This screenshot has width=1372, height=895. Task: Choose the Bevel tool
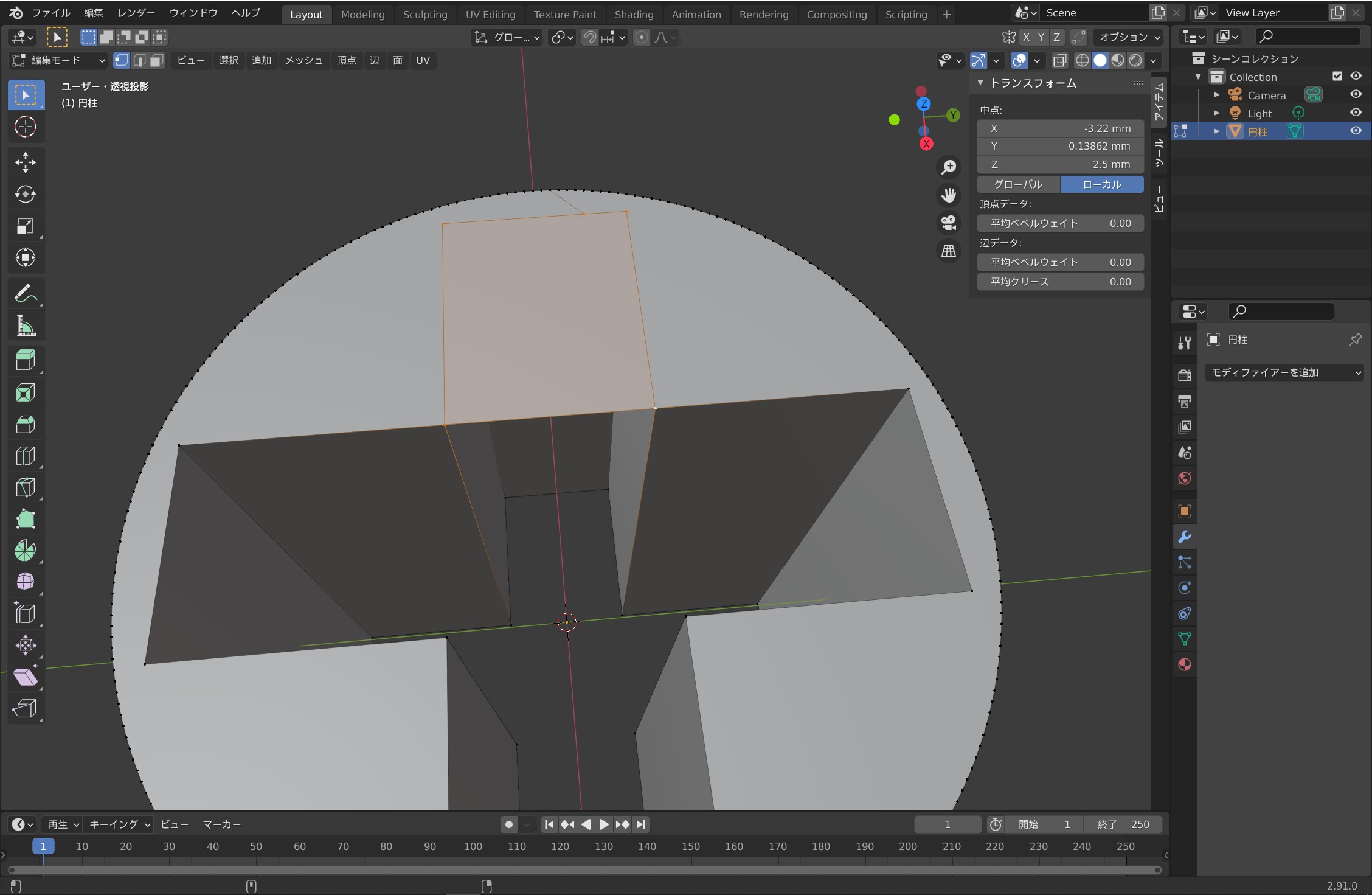click(x=25, y=424)
